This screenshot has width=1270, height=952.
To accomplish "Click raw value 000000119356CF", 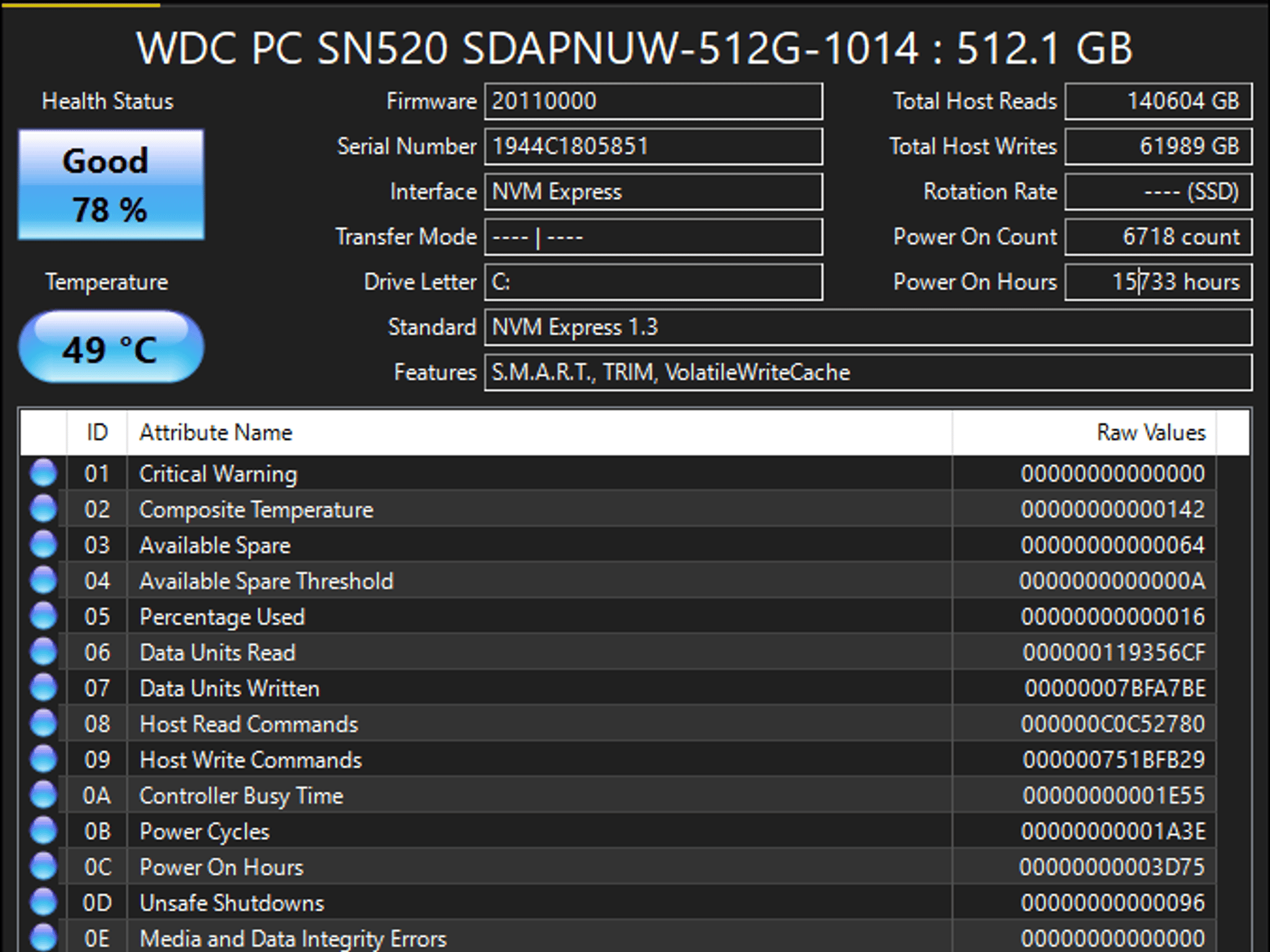I will [1114, 653].
